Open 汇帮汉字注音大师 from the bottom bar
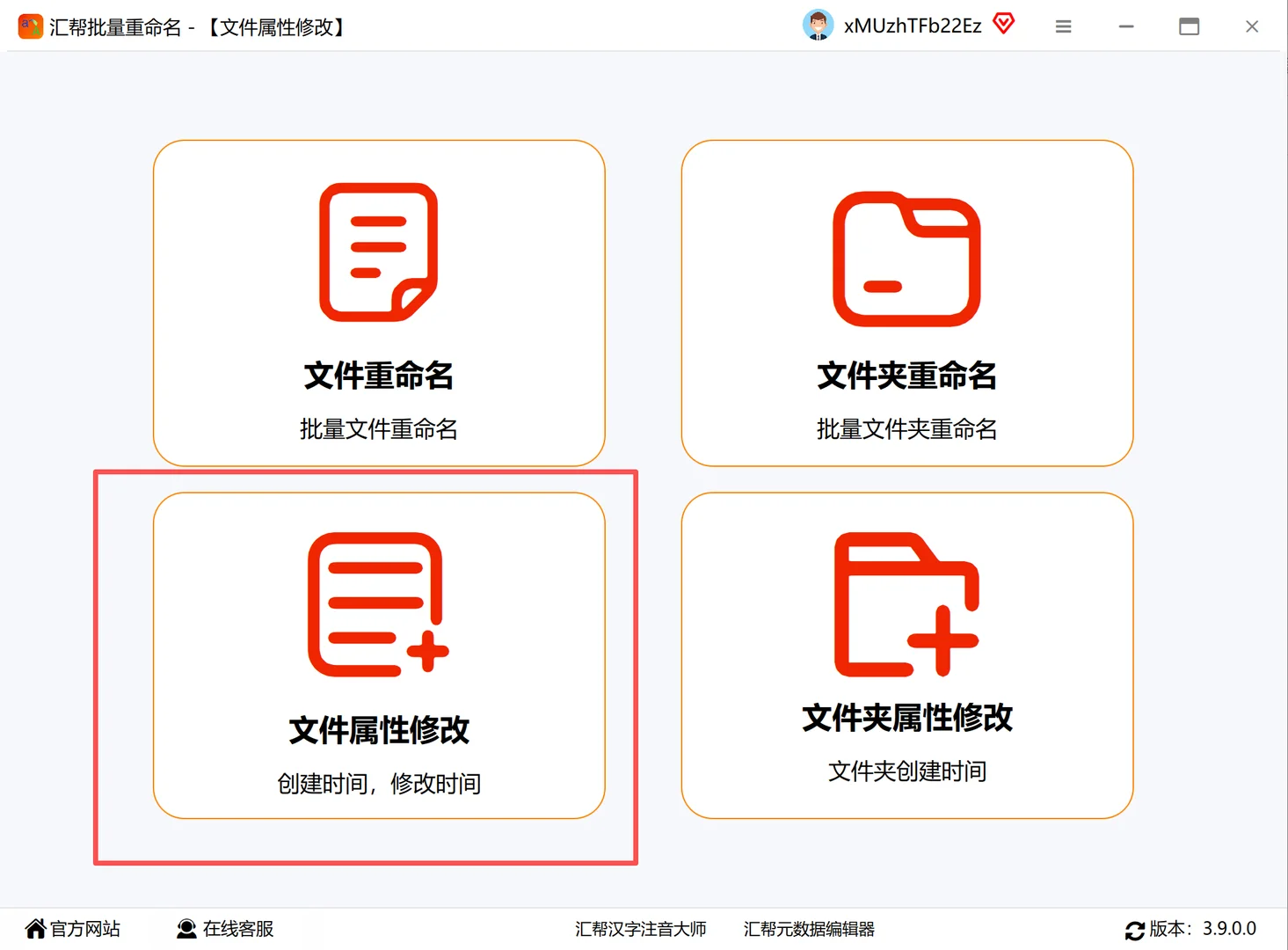This screenshot has width=1288, height=950. [641, 929]
